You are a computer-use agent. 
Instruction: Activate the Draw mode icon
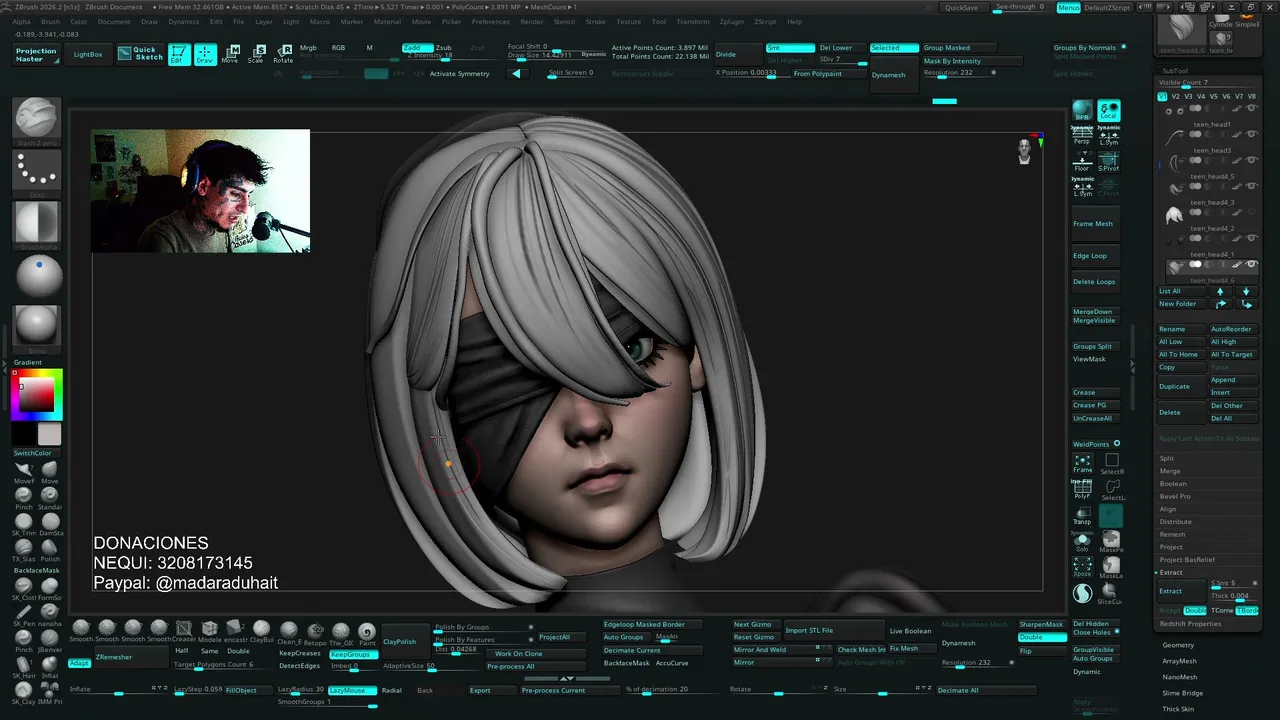coord(205,55)
